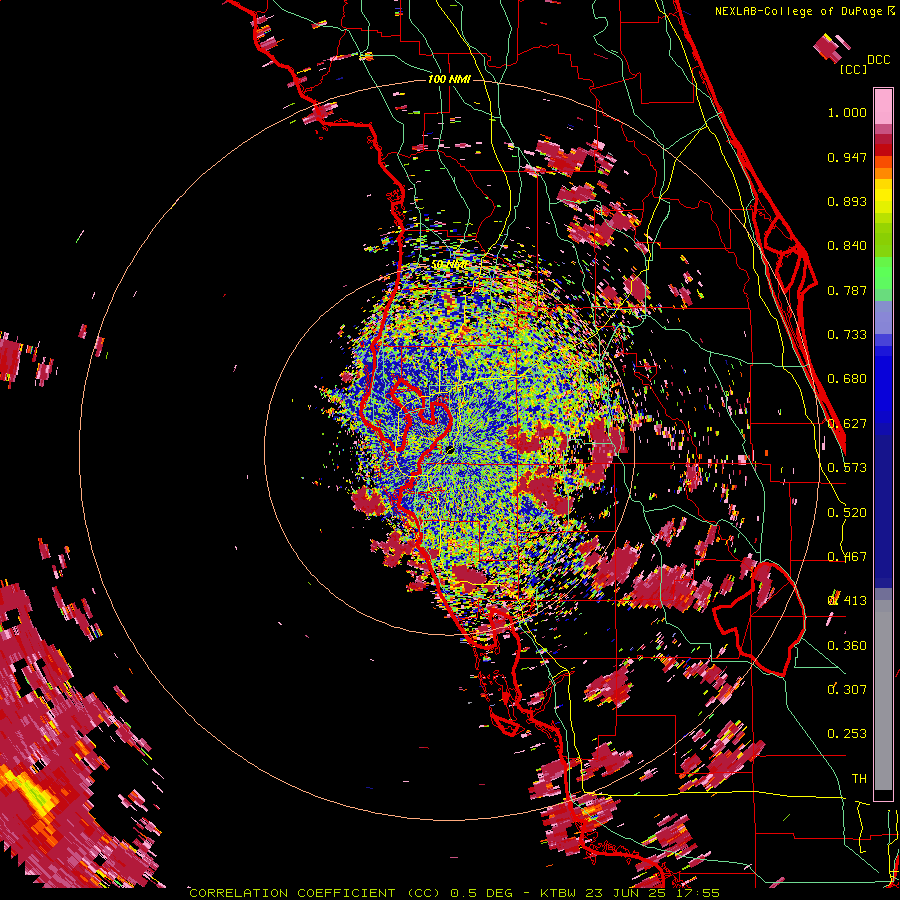Click the 0.520 scale value
This screenshot has width=900, height=900.
pos(847,513)
